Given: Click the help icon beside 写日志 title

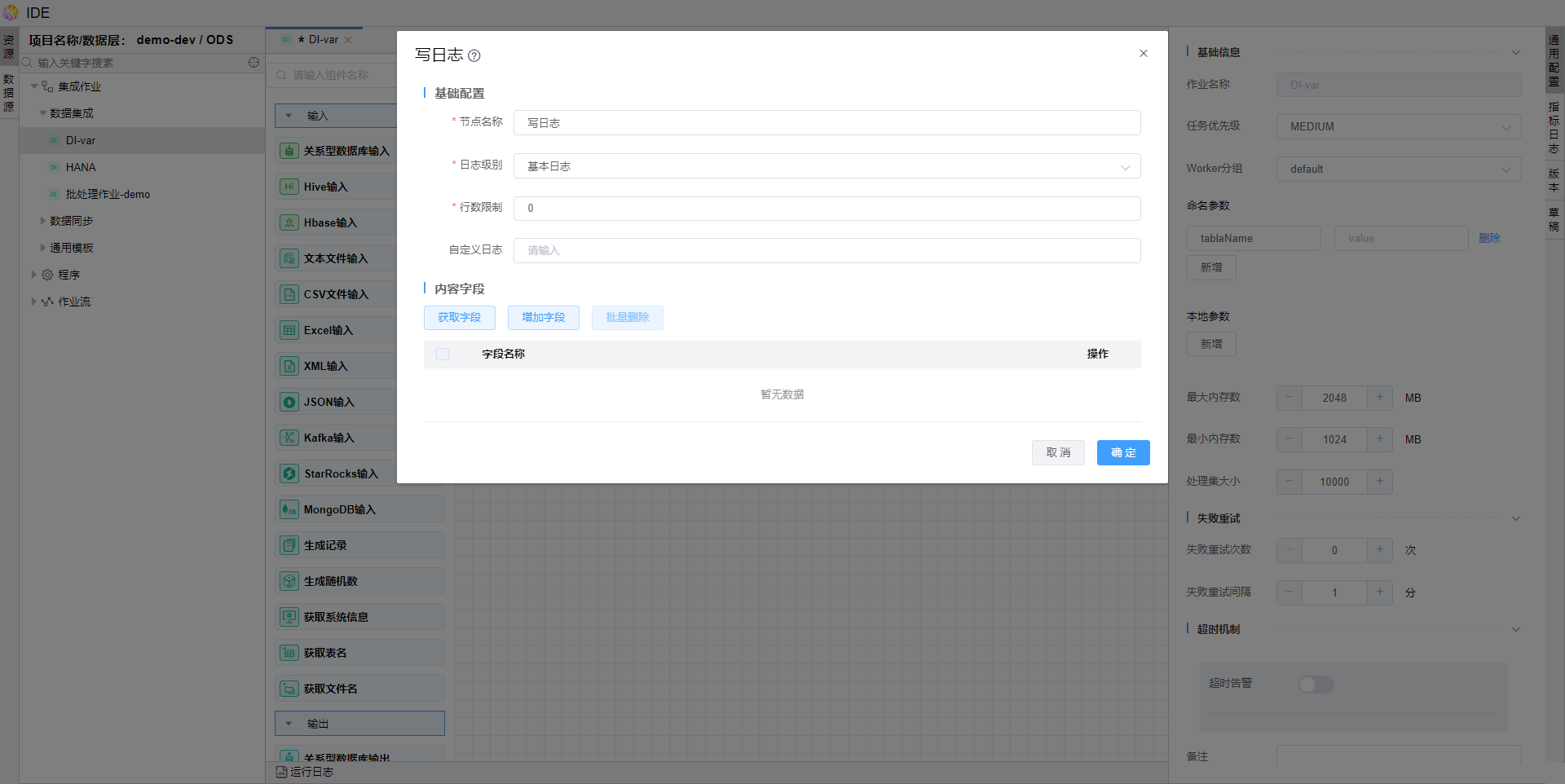Looking at the screenshot, I should (474, 56).
